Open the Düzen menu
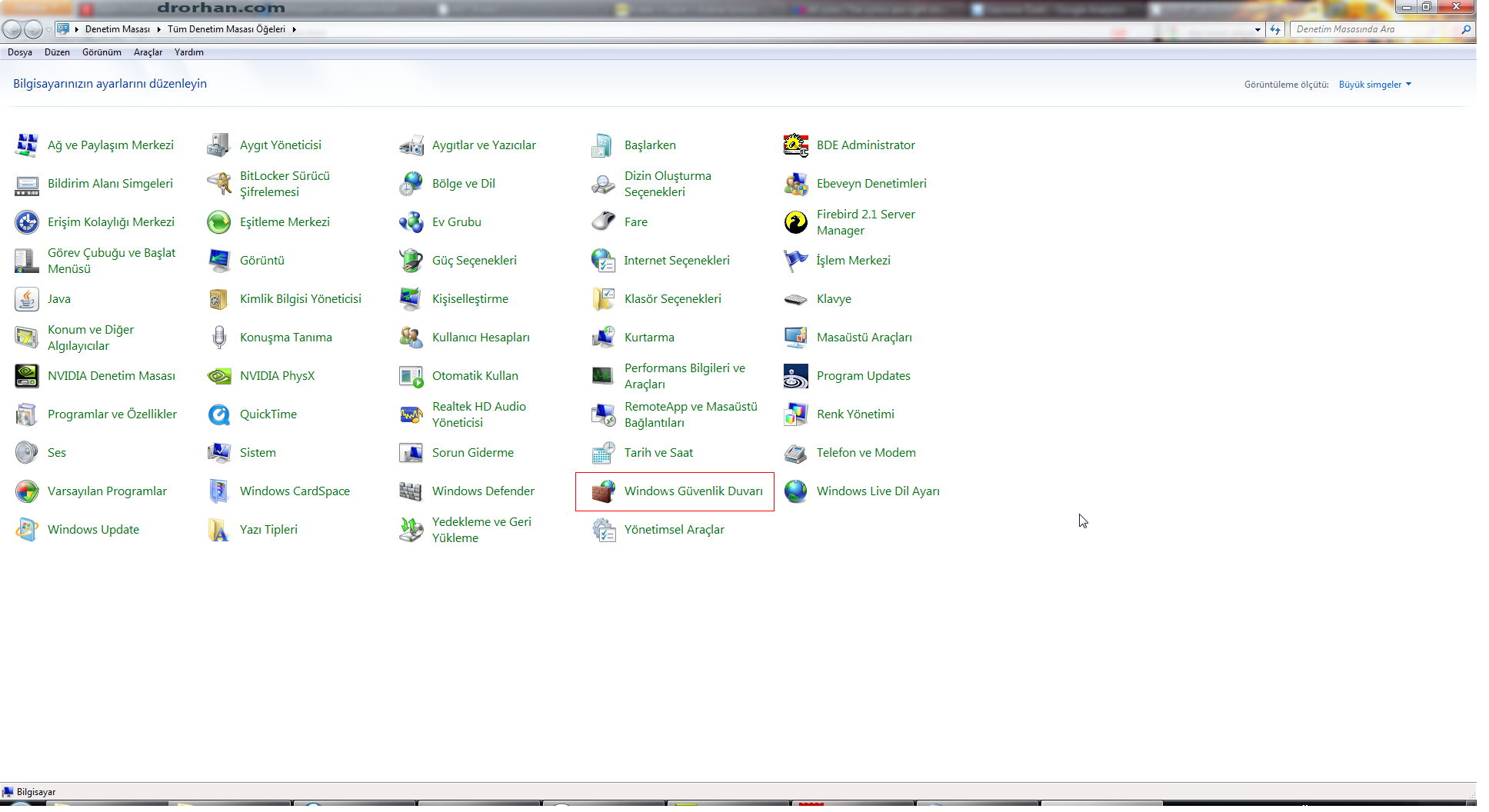The height and width of the screenshot is (812, 1489). (x=57, y=52)
